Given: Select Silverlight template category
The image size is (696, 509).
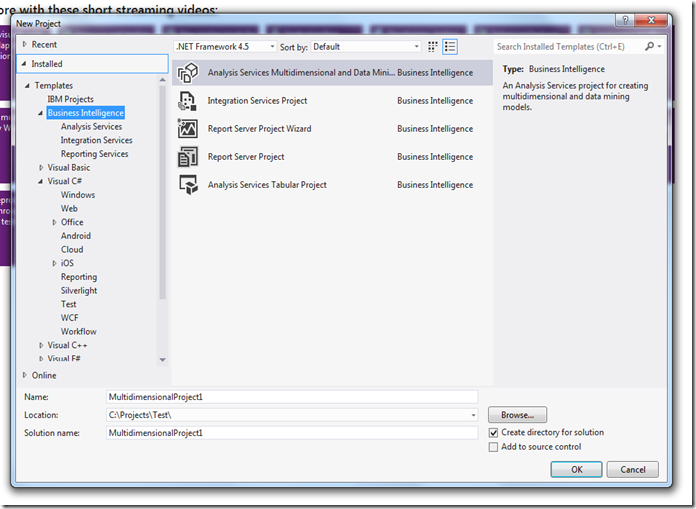Looking at the screenshot, I should tap(79, 291).
